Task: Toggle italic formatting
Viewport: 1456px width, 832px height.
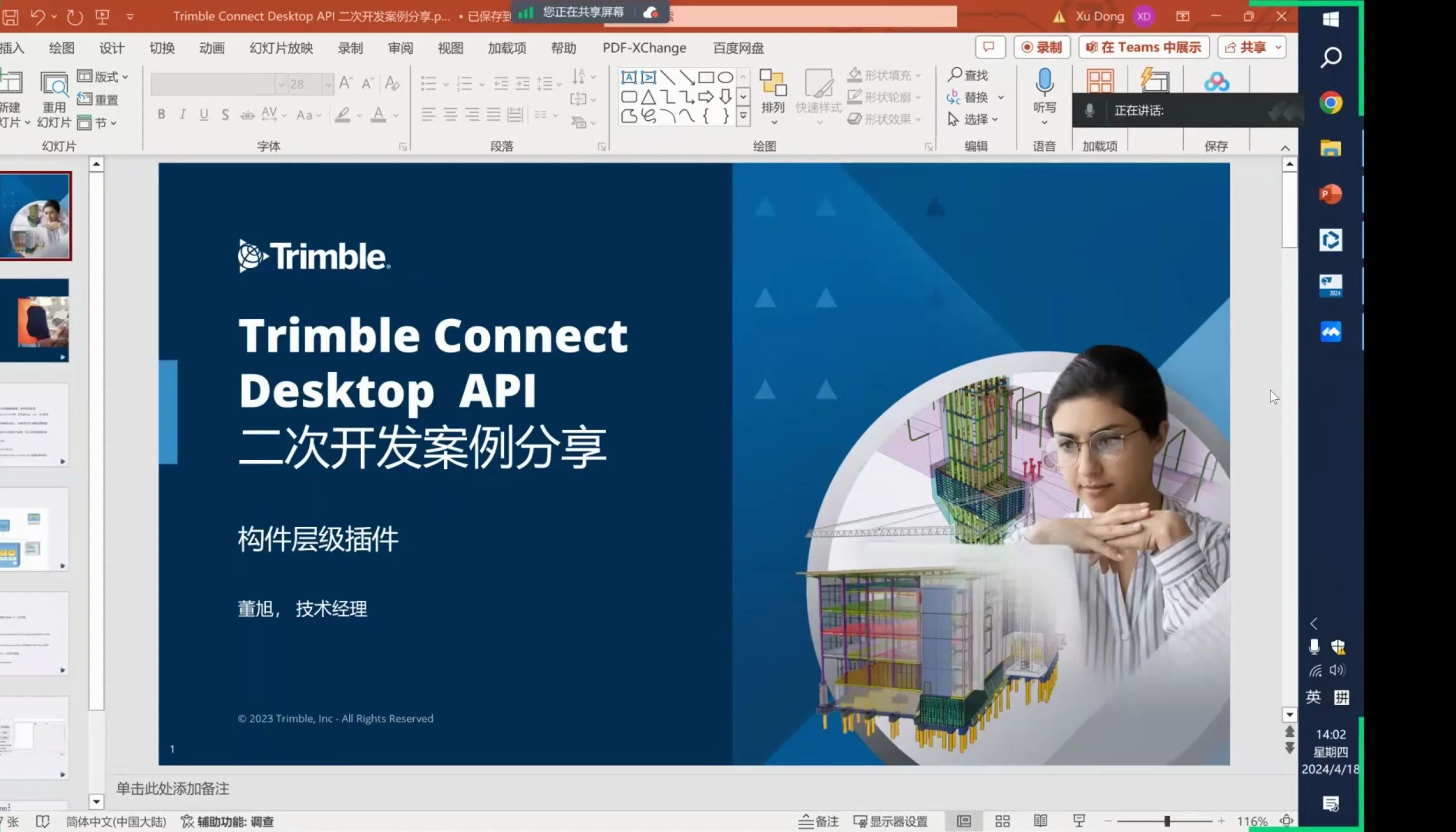Action: pos(183,115)
